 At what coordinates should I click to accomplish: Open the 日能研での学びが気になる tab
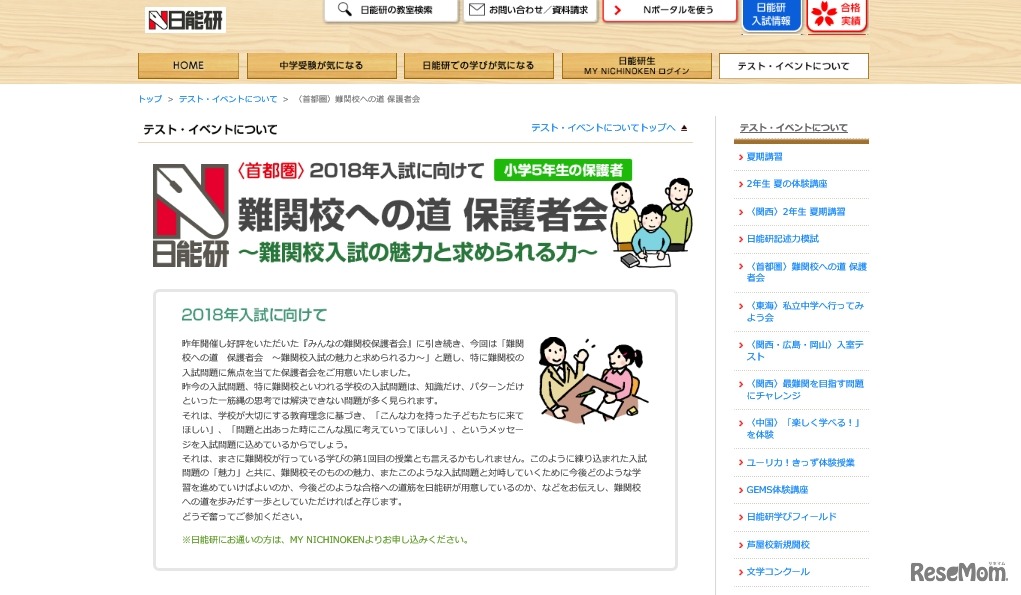point(478,66)
